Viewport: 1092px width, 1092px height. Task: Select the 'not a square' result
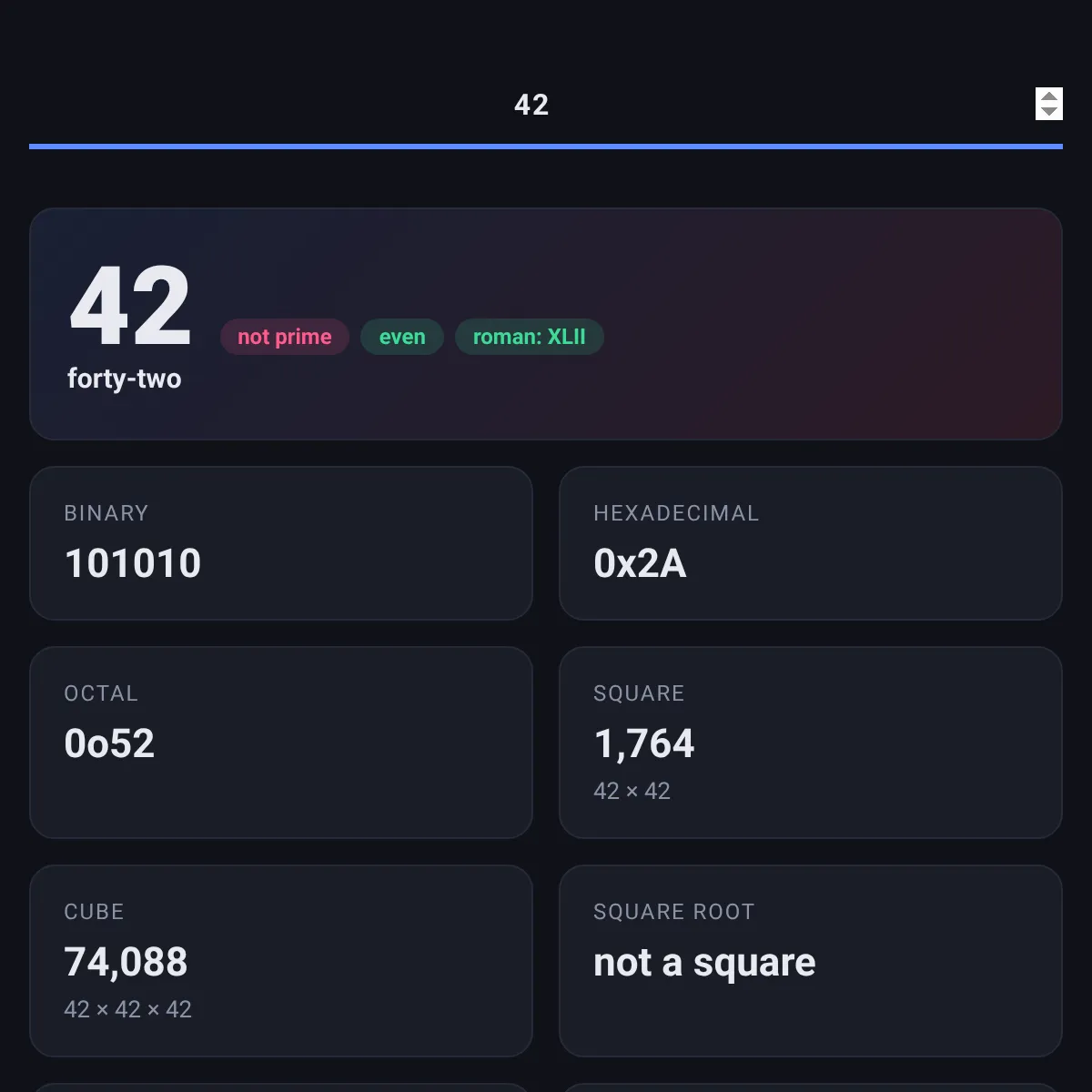[x=704, y=963]
